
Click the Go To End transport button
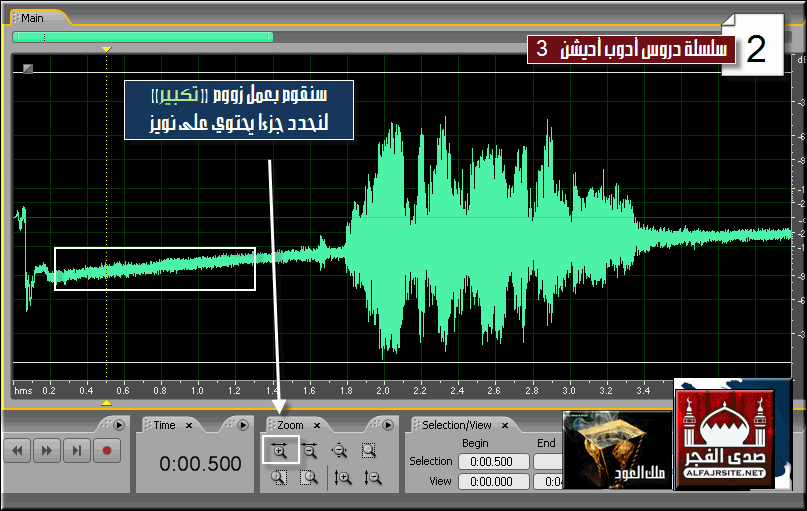click(x=77, y=451)
